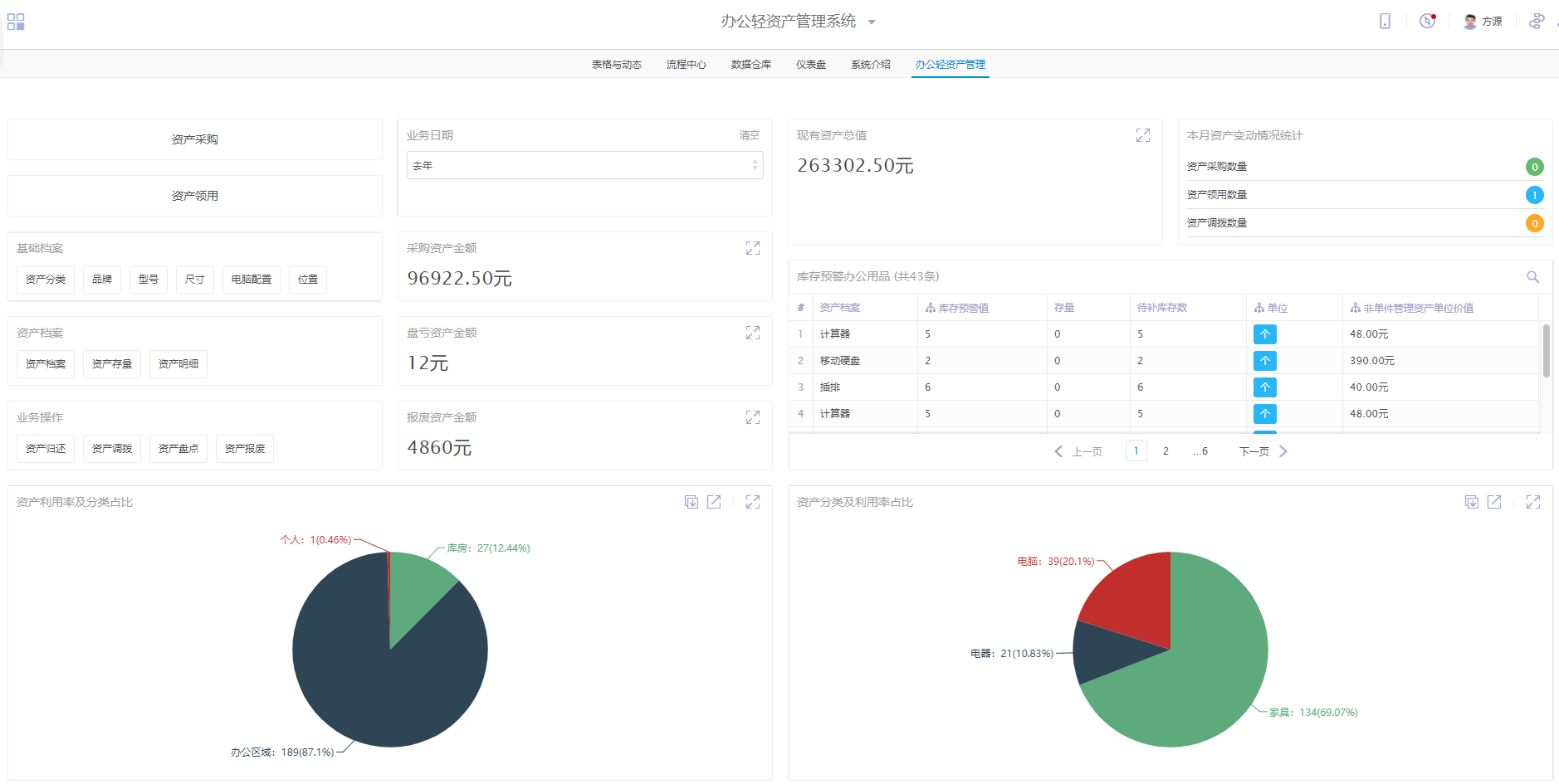The width and height of the screenshot is (1559, 784).
Task: Click the 资产领用数量 blue count badge
Action: pos(1535,195)
